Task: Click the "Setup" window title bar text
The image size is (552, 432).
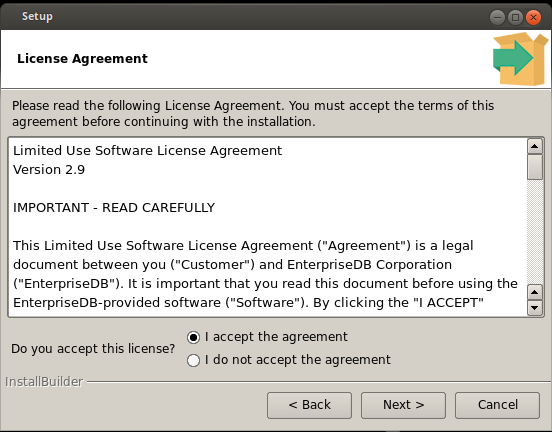Action: coord(37,17)
